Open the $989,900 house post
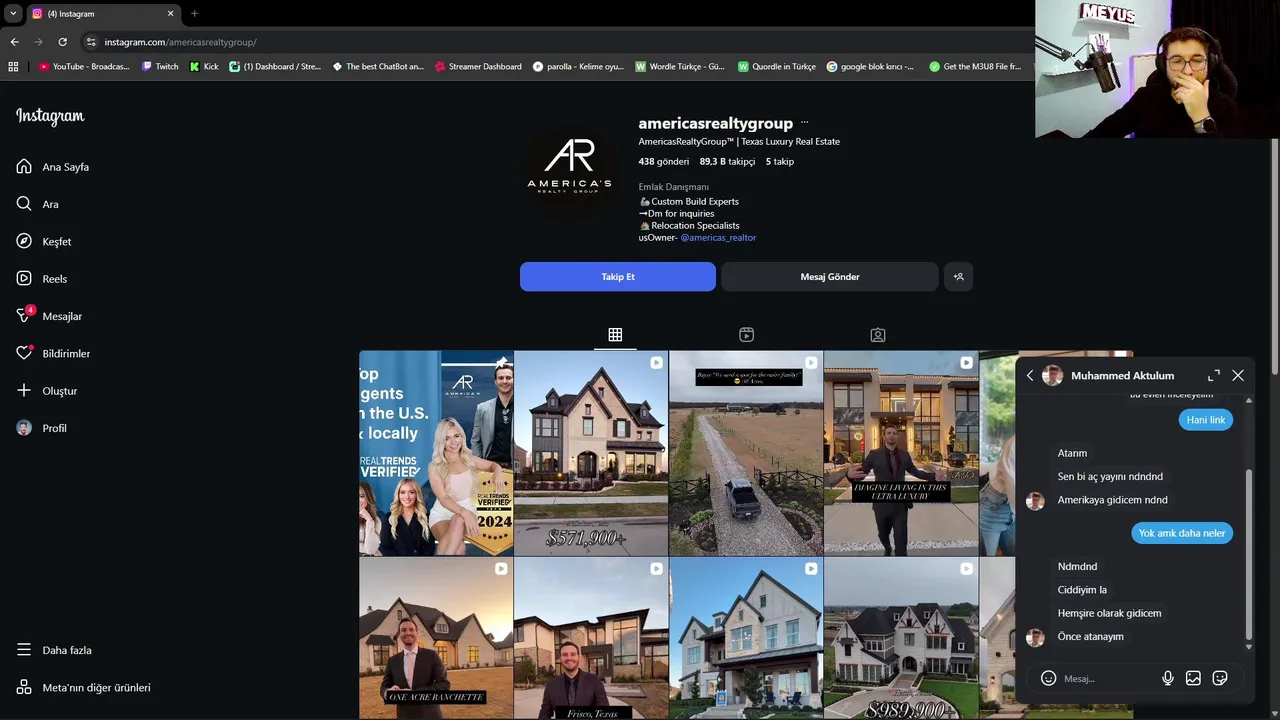Image resolution: width=1280 pixels, height=720 pixels. [901, 638]
